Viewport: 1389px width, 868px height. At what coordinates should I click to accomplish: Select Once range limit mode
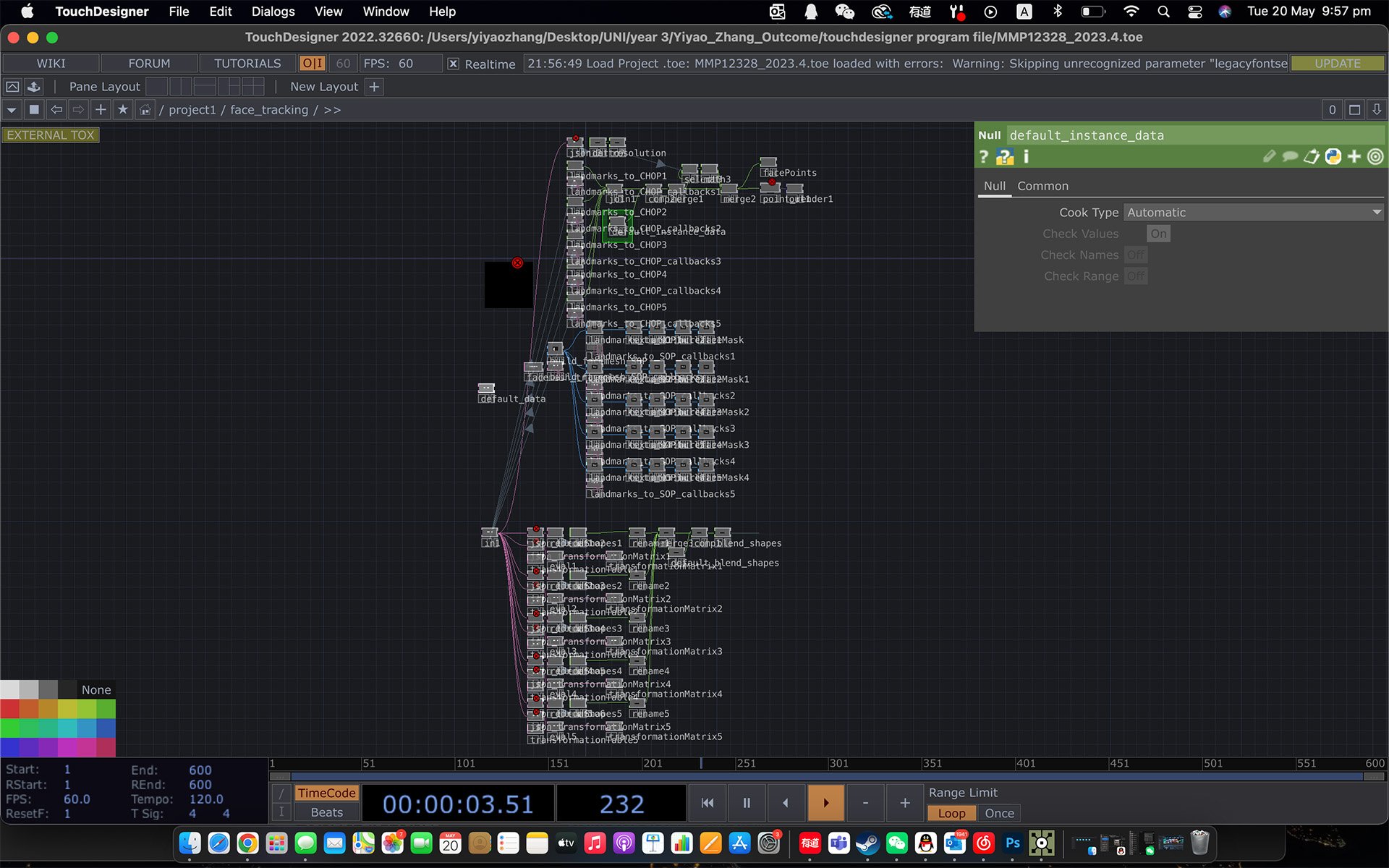point(999,813)
